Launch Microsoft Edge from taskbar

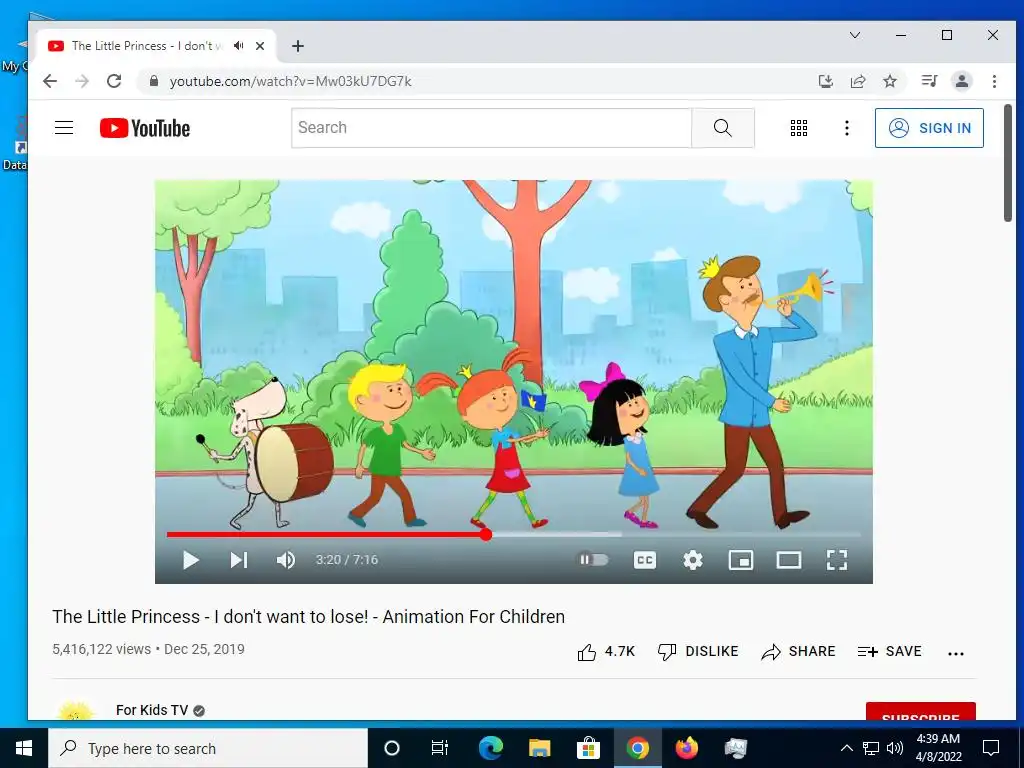tap(490, 748)
